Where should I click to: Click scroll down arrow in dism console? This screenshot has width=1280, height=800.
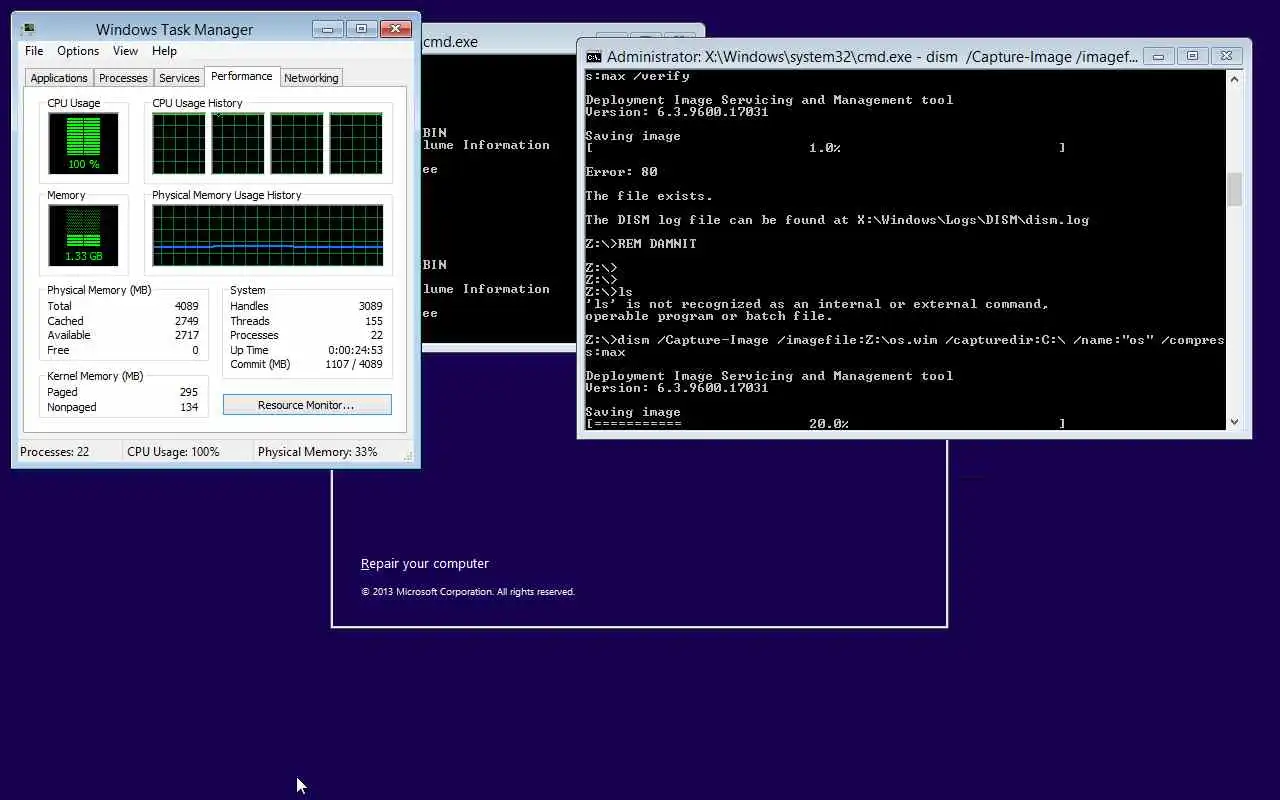[x=1234, y=422]
